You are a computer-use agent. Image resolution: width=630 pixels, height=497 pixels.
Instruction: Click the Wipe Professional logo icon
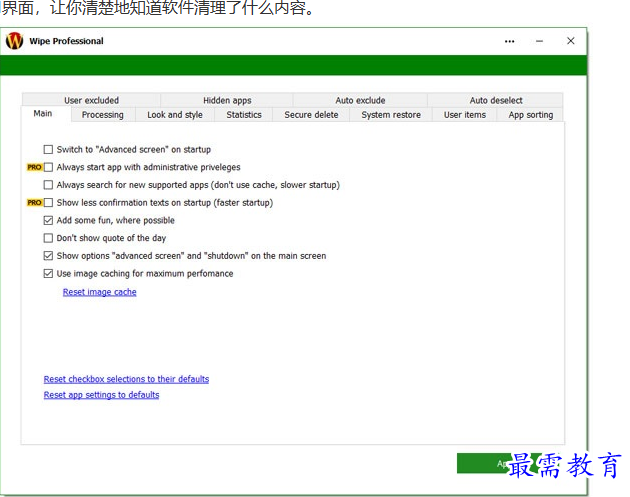click(14, 41)
